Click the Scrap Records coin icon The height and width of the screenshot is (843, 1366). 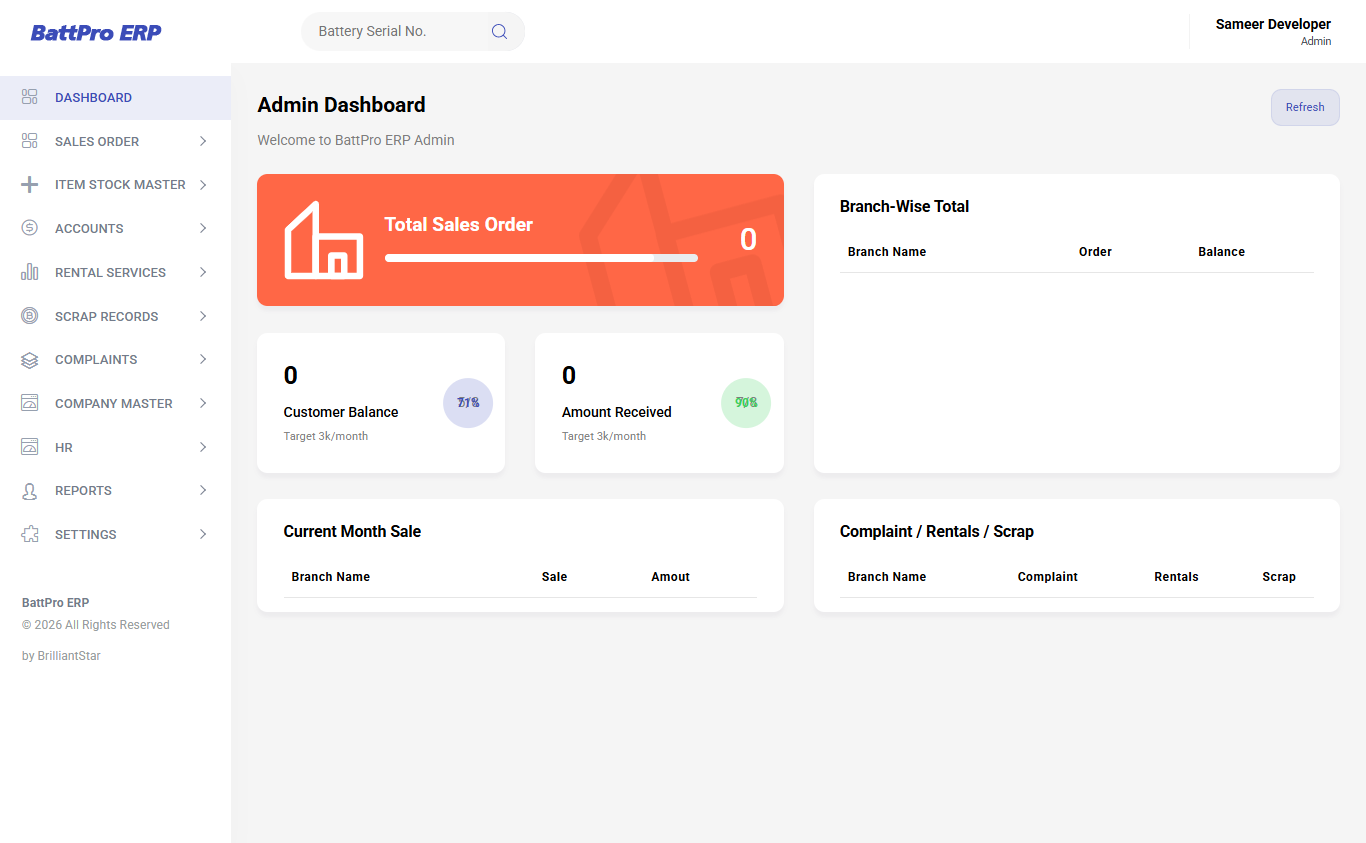coord(29,316)
